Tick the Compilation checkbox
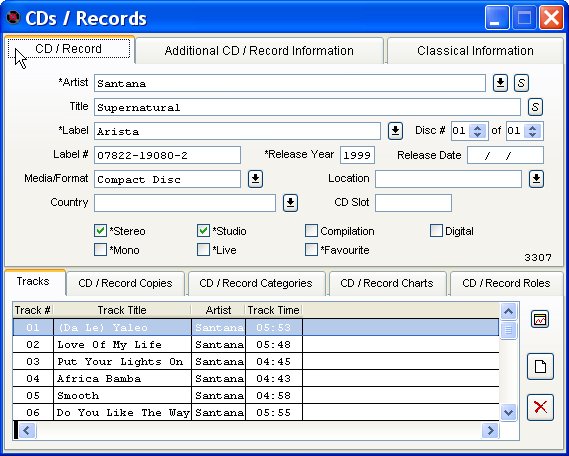The image size is (569, 456). click(x=311, y=230)
